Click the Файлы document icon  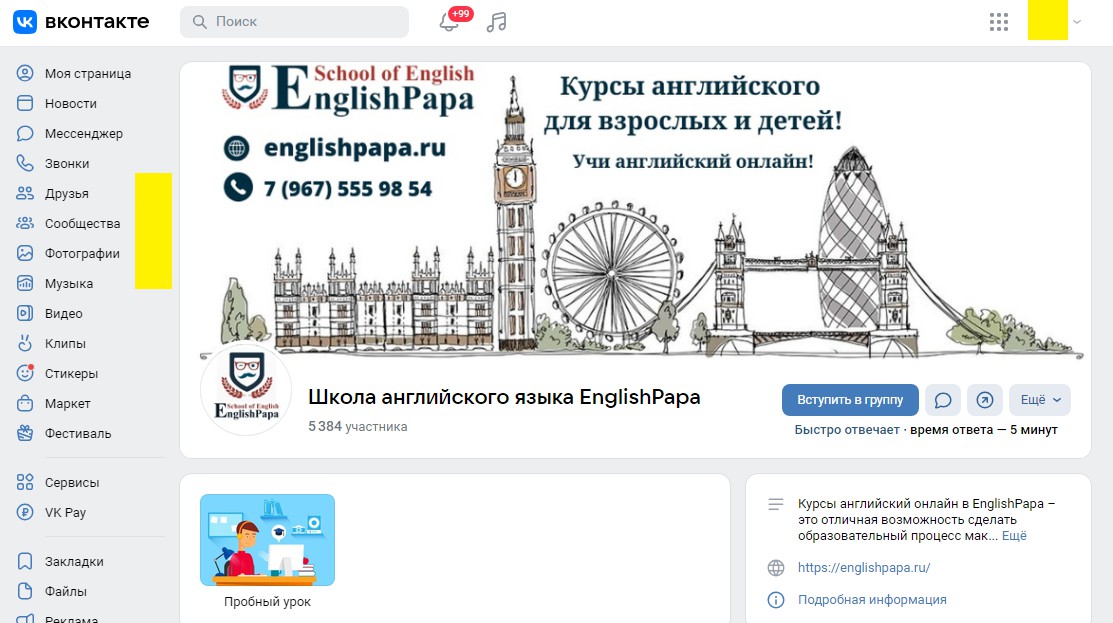tap(25, 591)
